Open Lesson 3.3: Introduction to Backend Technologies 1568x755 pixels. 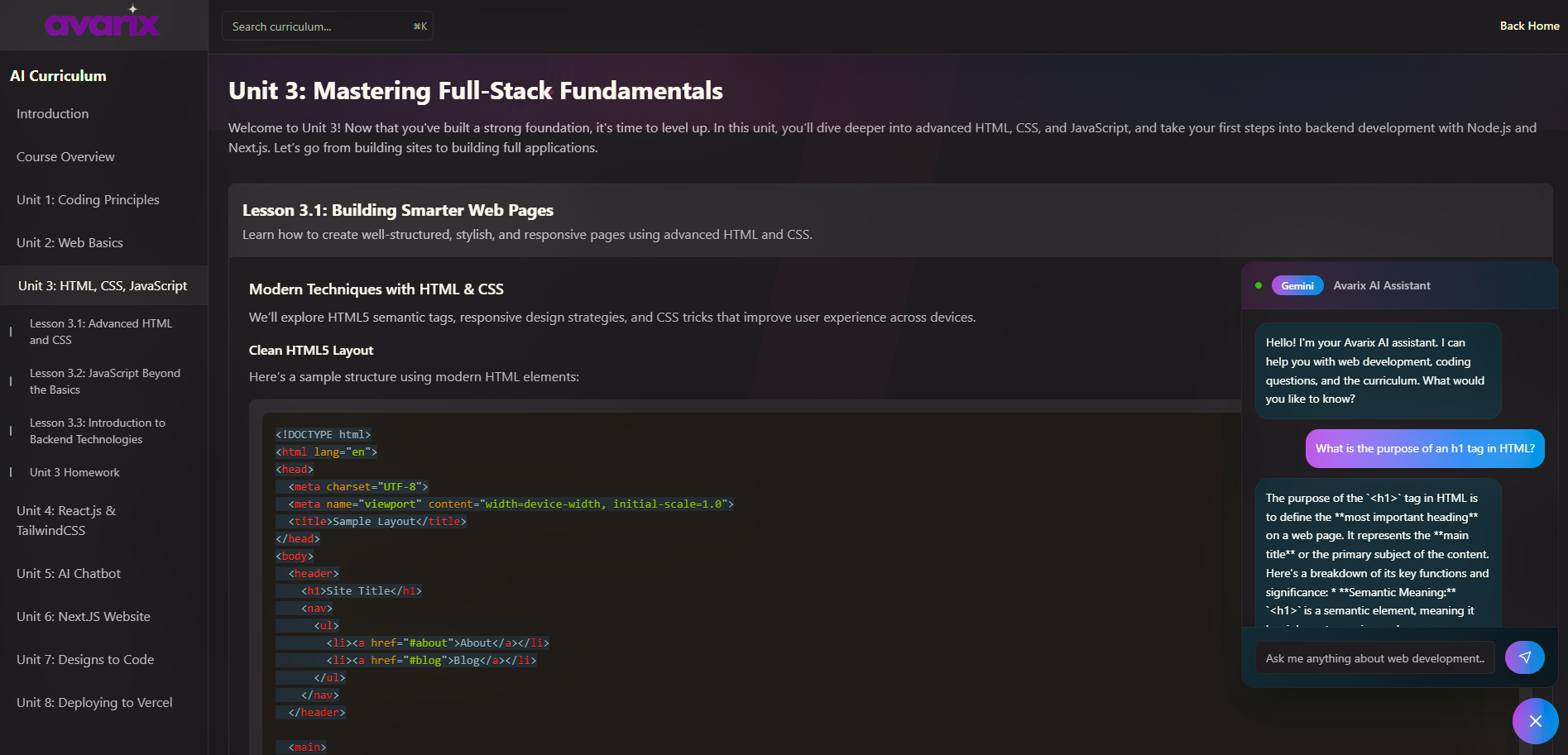(98, 431)
